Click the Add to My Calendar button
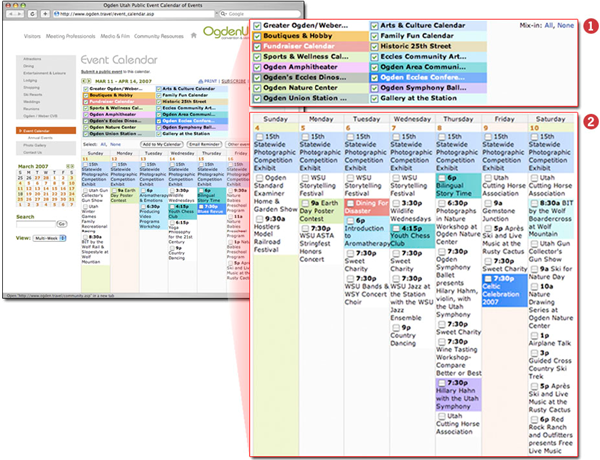600x460 pixels. pos(161,144)
